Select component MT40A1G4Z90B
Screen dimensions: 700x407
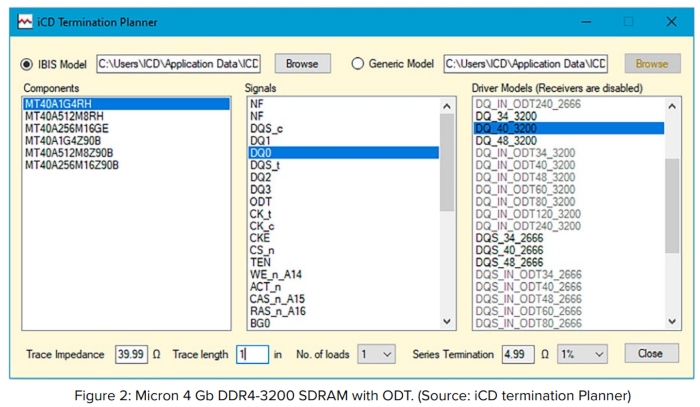[126, 141]
